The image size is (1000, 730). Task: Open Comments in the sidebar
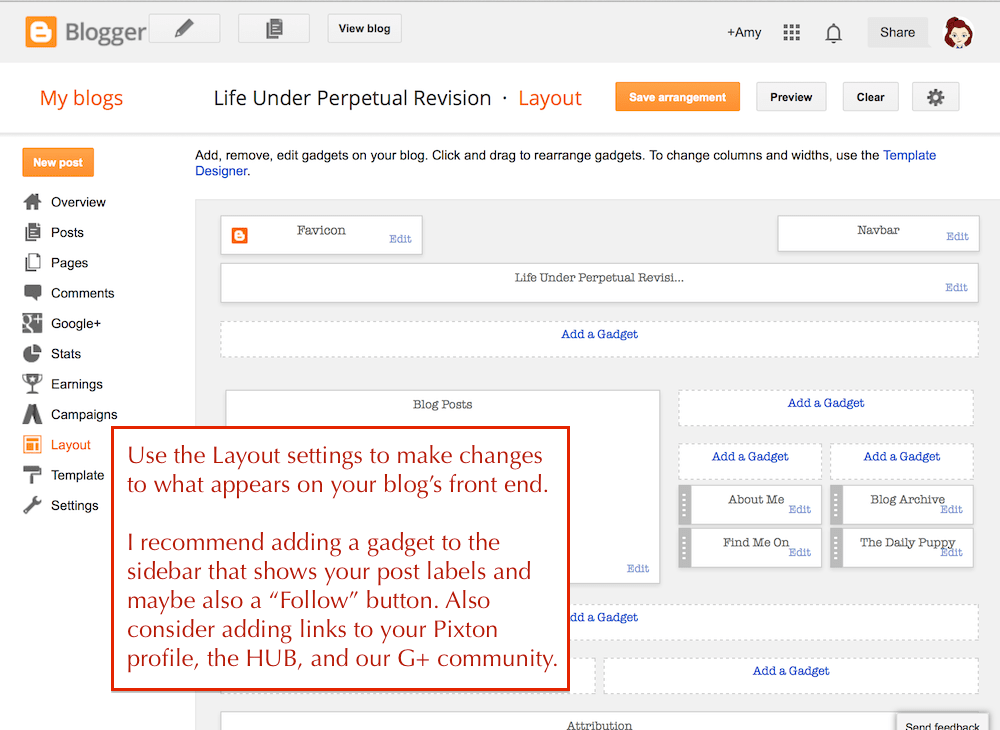(82, 293)
